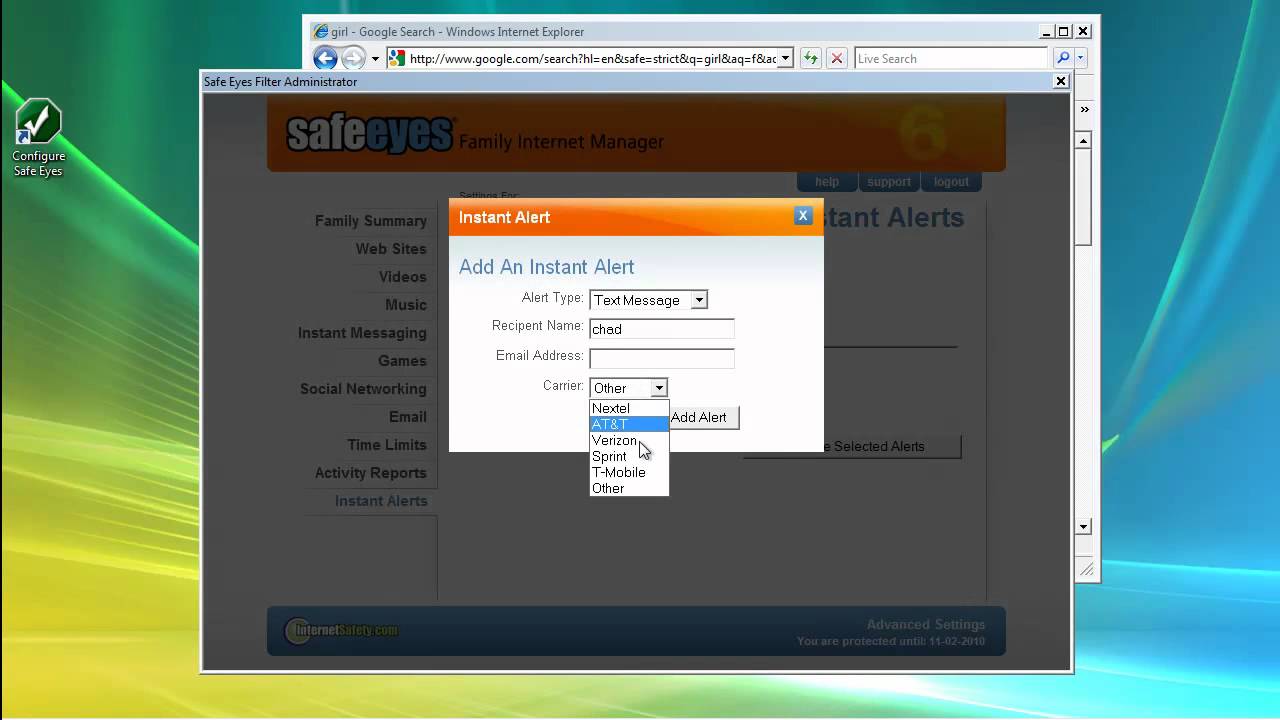This screenshot has width=1280, height=720.
Task: Open Live Search options dropdown arrow
Action: [x=1081, y=58]
